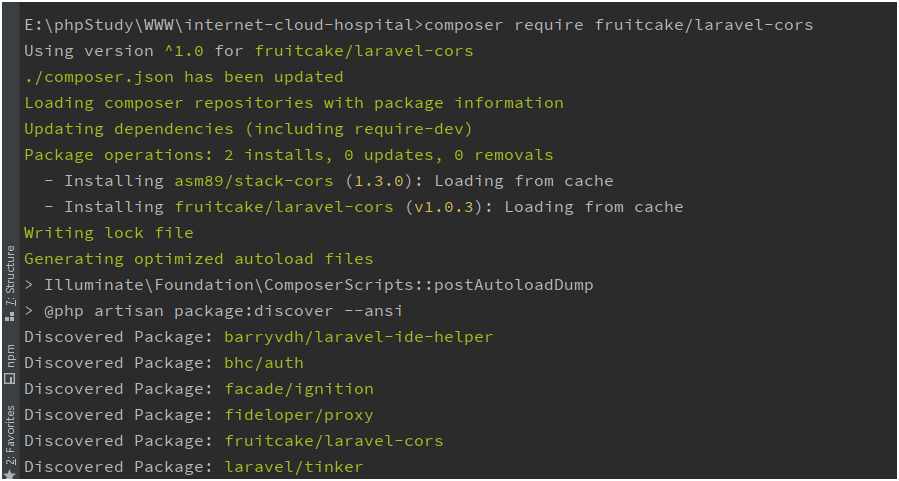This screenshot has height=481, width=899.
Task: Click the facade/ignition discovered package
Action: [x=298, y=389]
